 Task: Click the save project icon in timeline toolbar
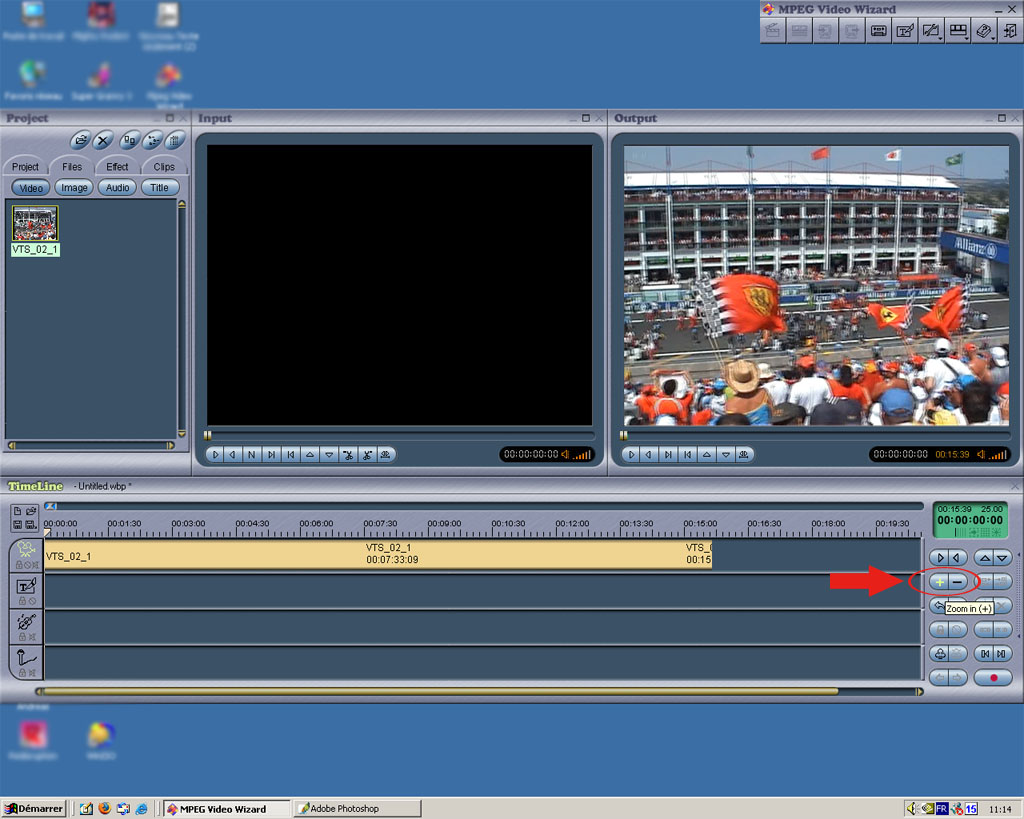coord(18,525)
